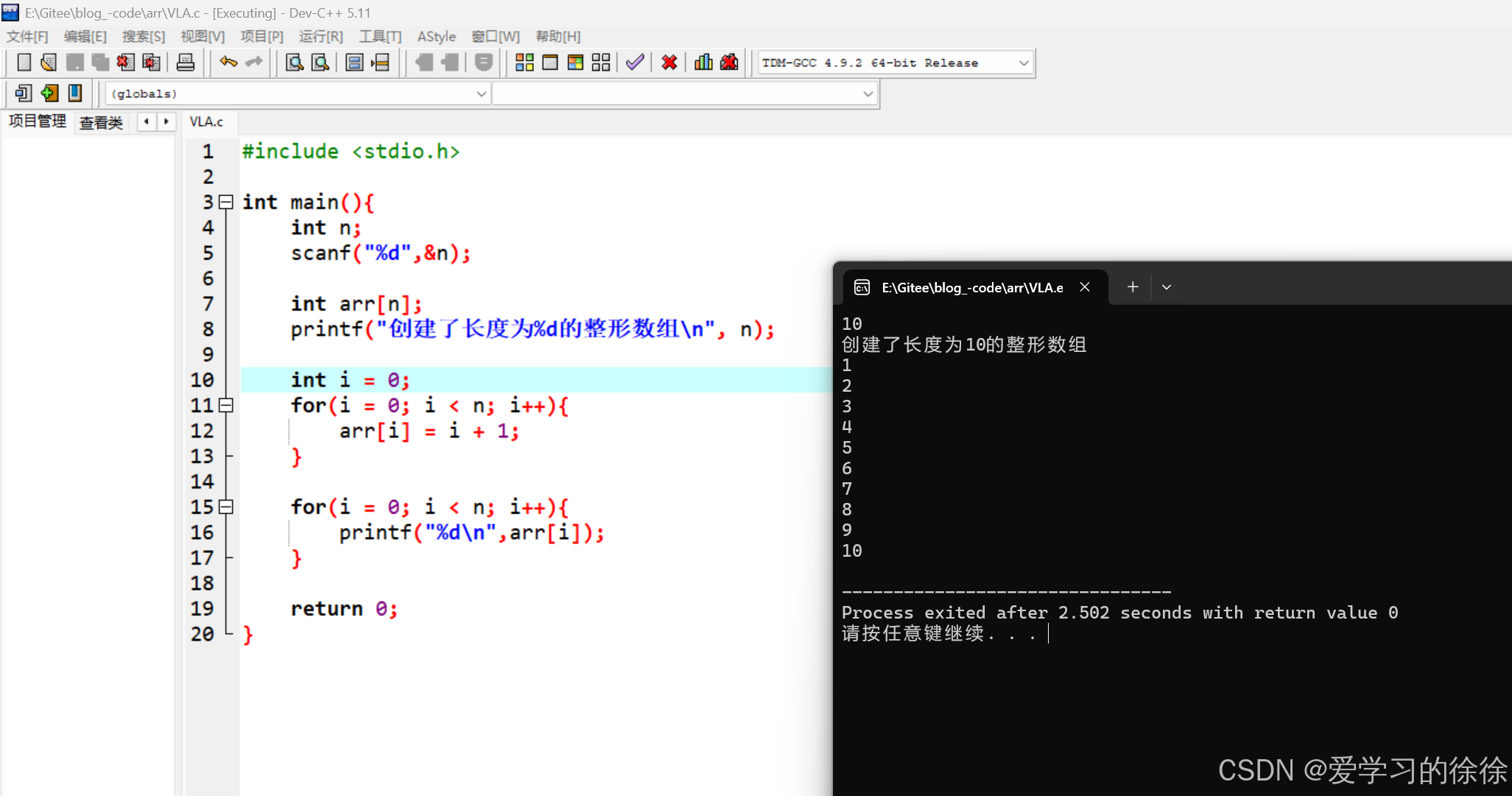Select the VLA.c editor tab
The width and height of the screenshot is (1512, 796).
pyautogui.click(x=206, y=121)
